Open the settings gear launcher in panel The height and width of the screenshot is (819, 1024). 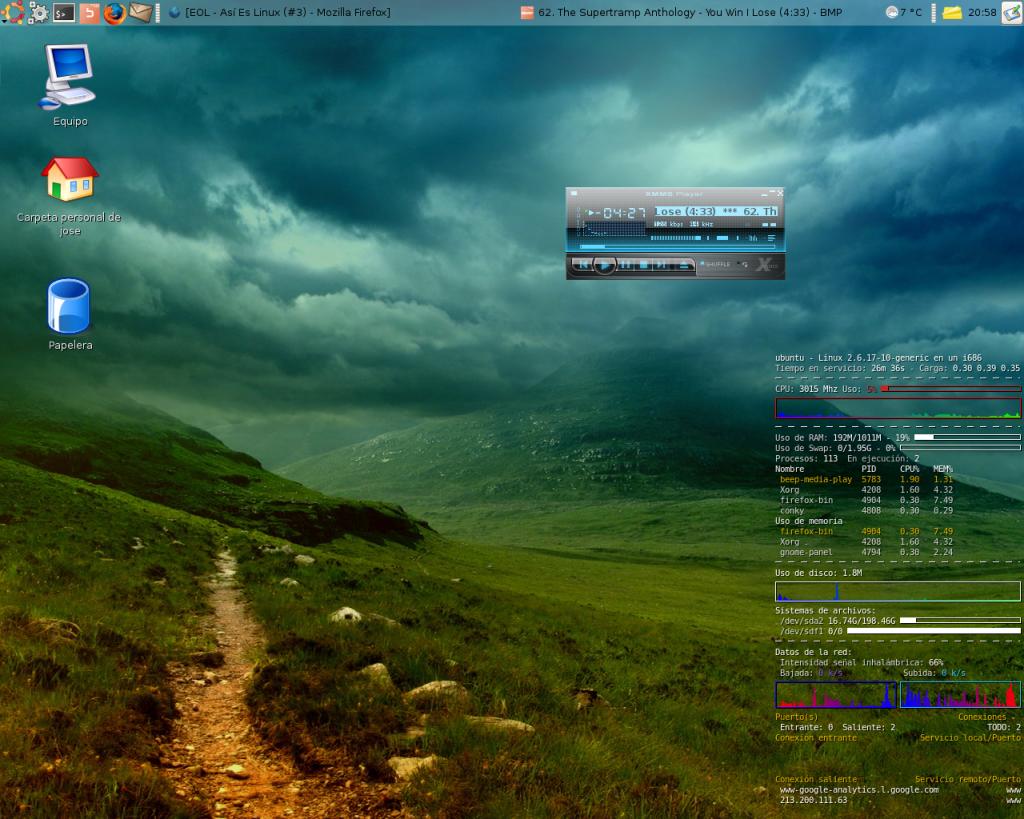[x=39, y=12]
